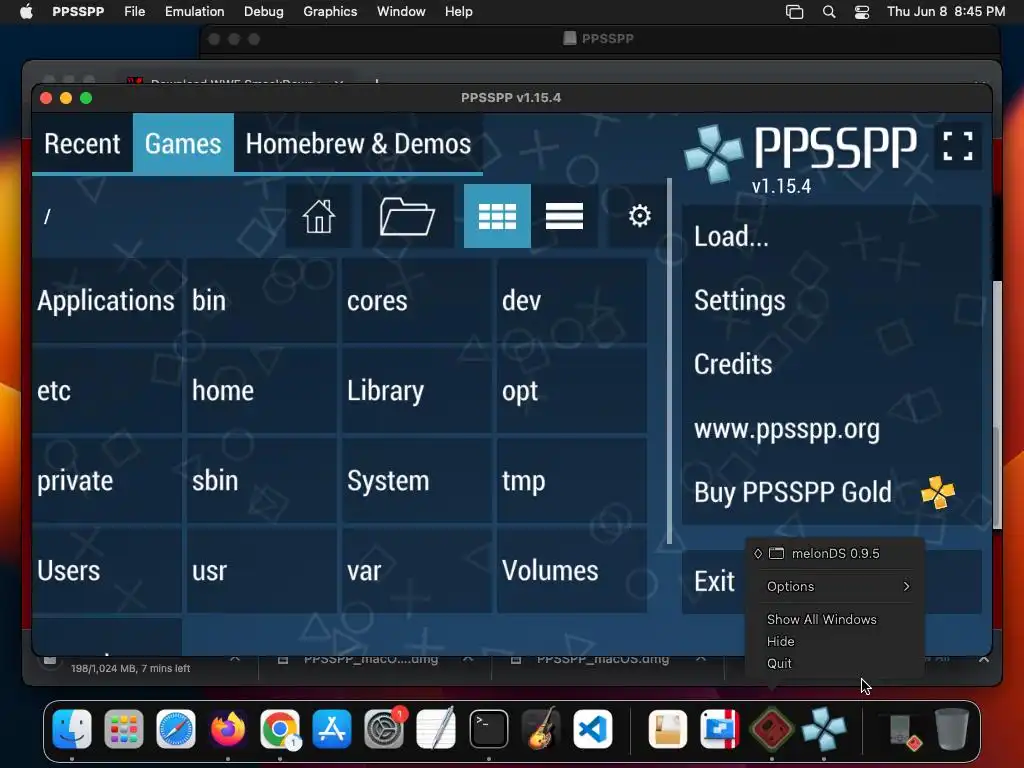Open Visual Studio Code from dock
The image size is (1024, 768).
click(593, 728)
